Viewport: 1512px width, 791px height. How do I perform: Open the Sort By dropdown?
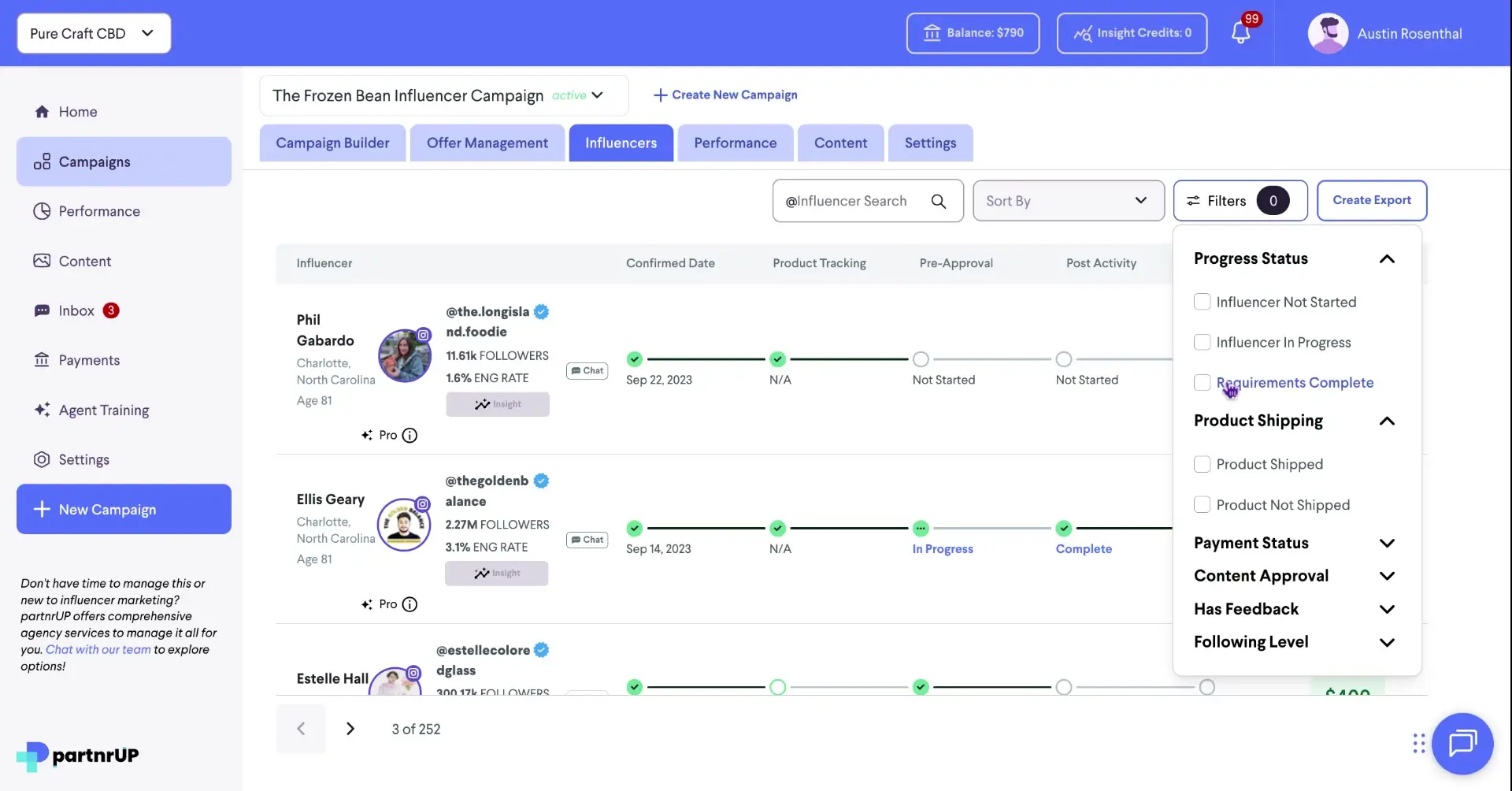pyautogui.click(x=1068, y=200)
